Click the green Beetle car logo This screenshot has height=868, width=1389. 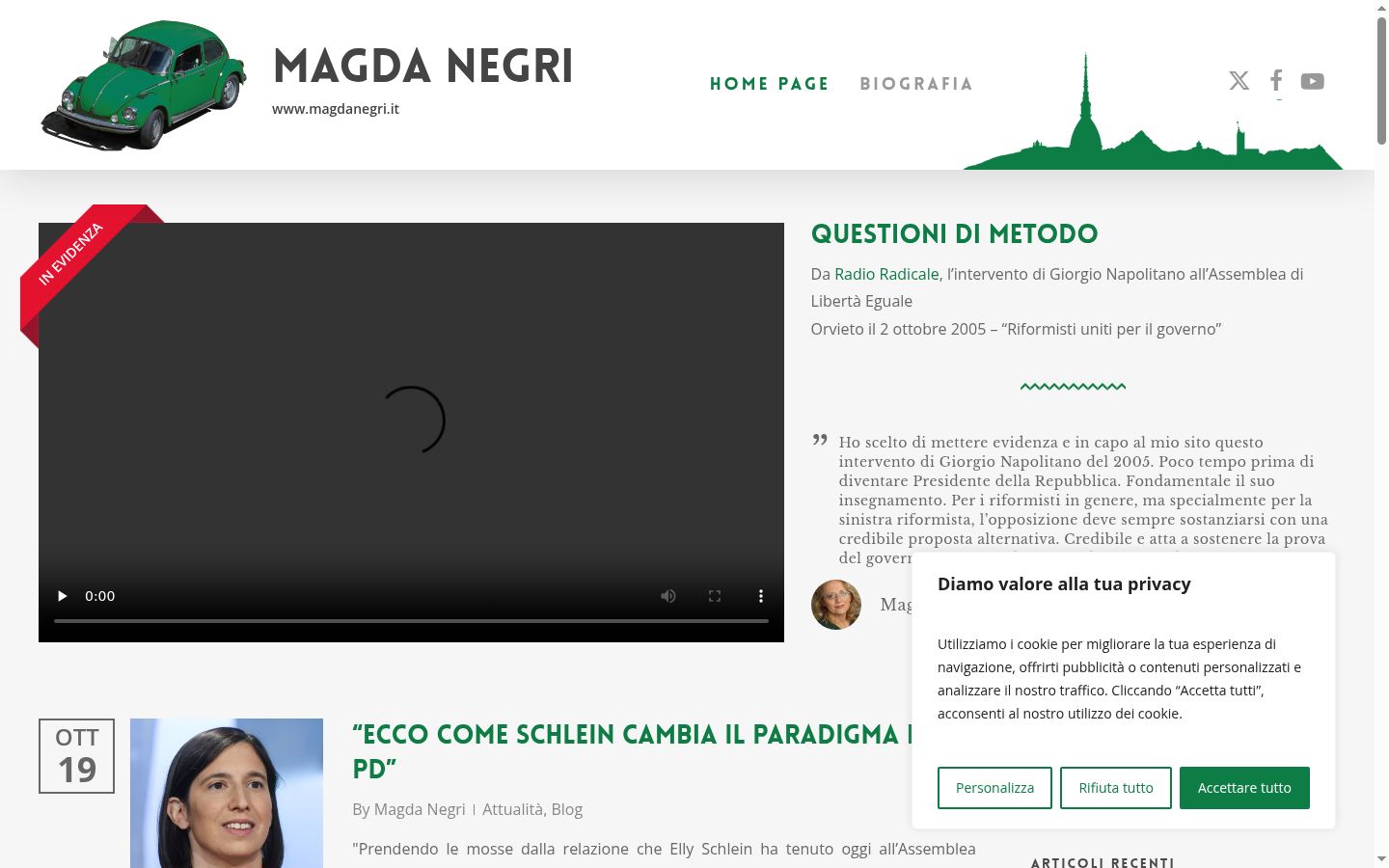(144, 85)
